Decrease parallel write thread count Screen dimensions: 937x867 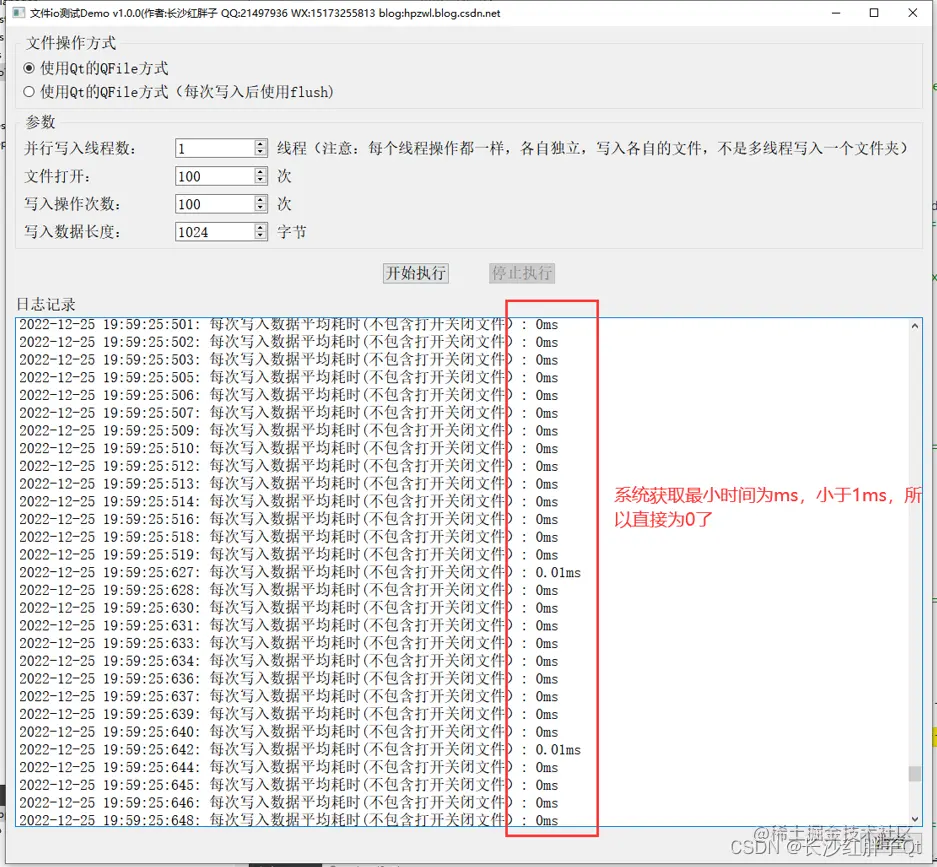coord(260,152)
